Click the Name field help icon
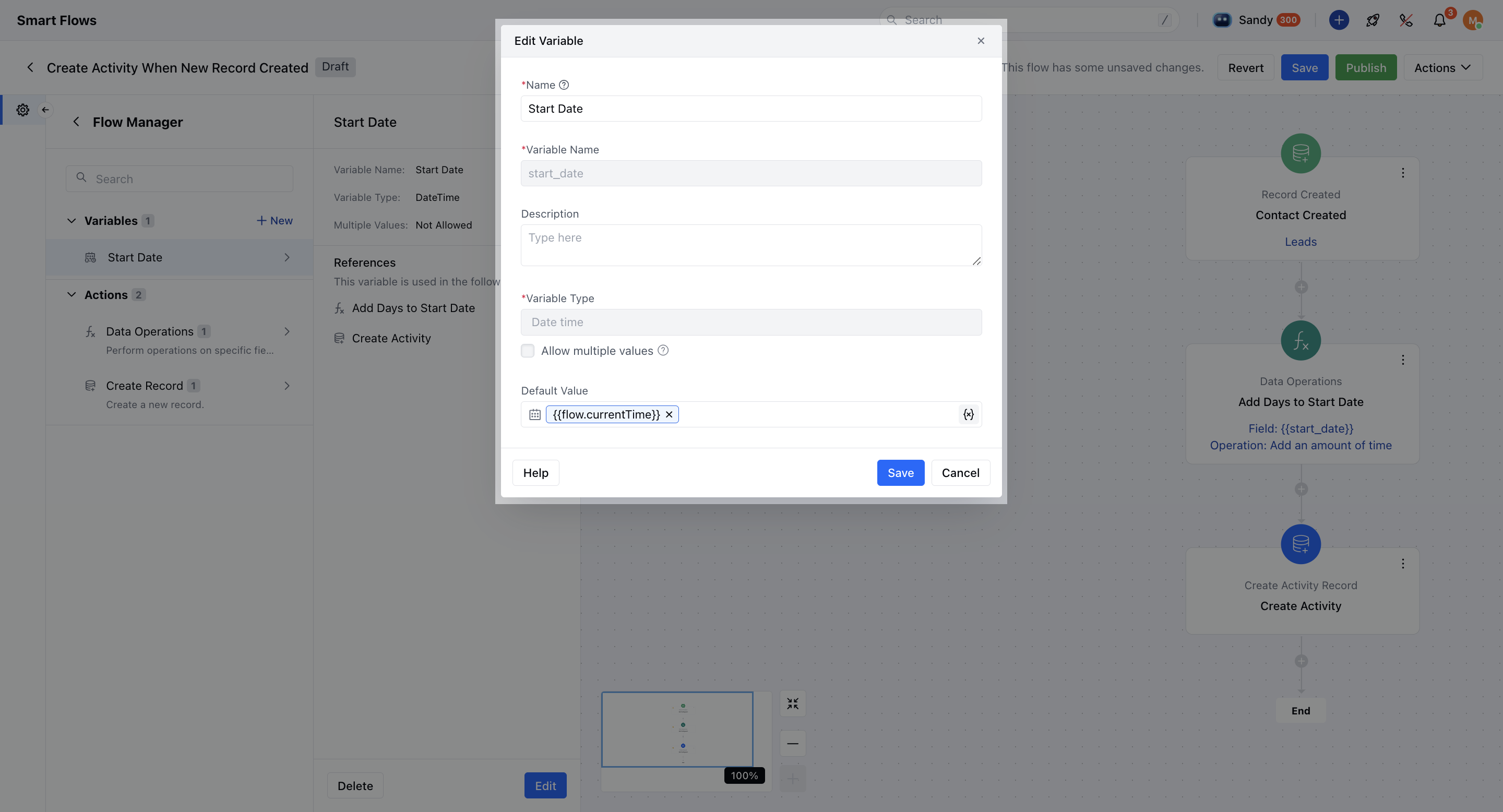The width and height of the screenshot is (1503, 812). point(564,85)
